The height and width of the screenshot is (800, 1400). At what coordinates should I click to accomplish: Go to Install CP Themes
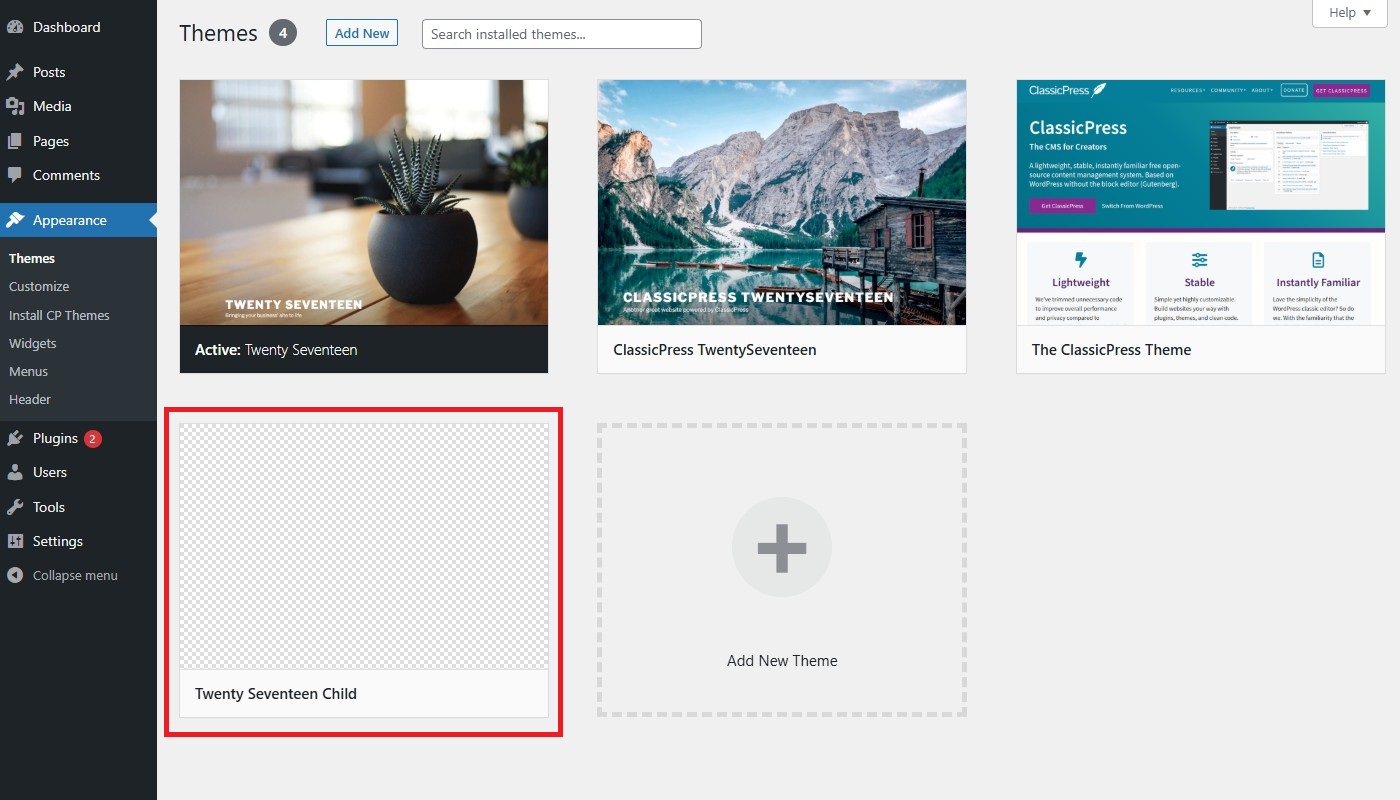pos(59,315)
